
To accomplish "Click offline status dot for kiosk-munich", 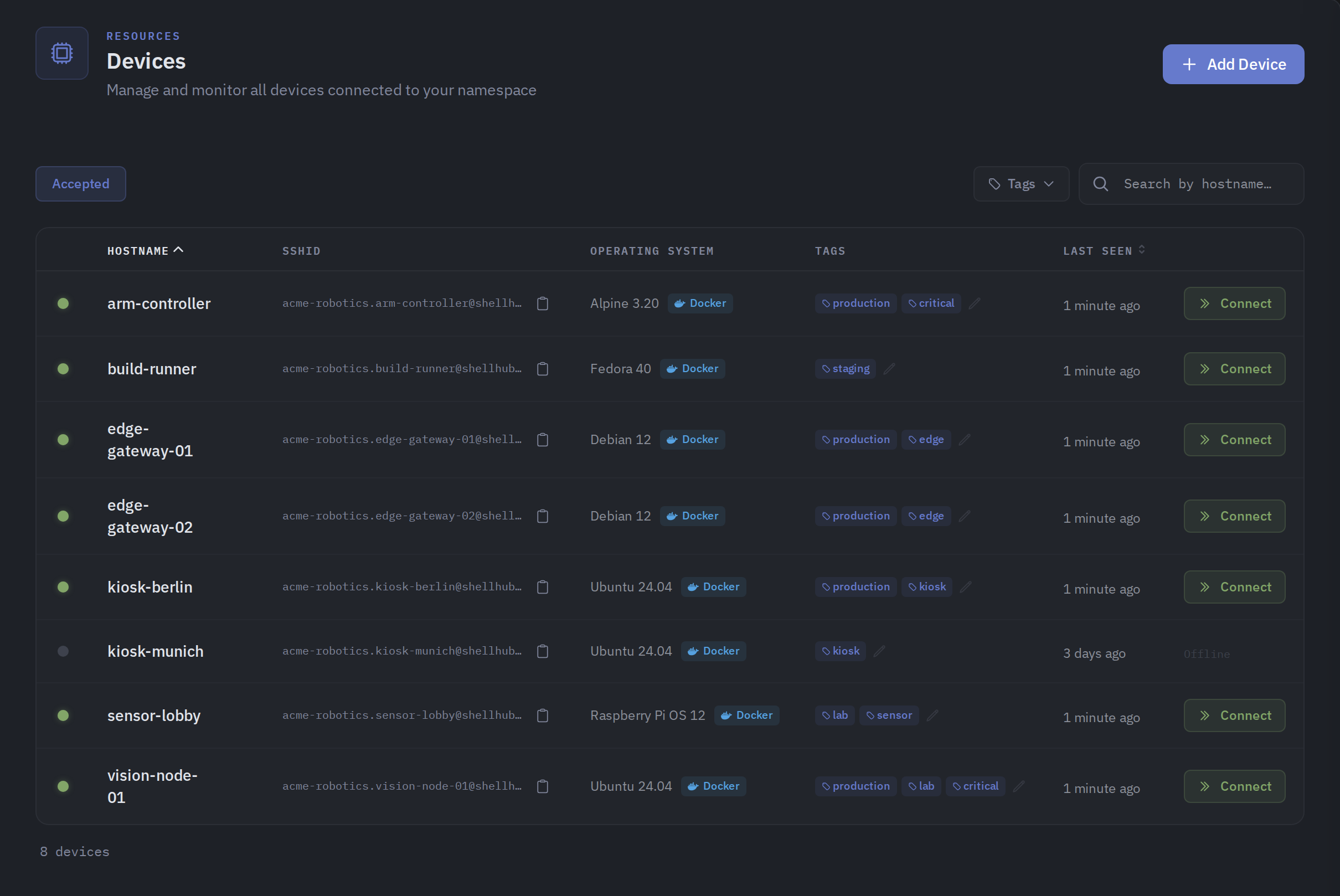I will (x=64, y=651).
